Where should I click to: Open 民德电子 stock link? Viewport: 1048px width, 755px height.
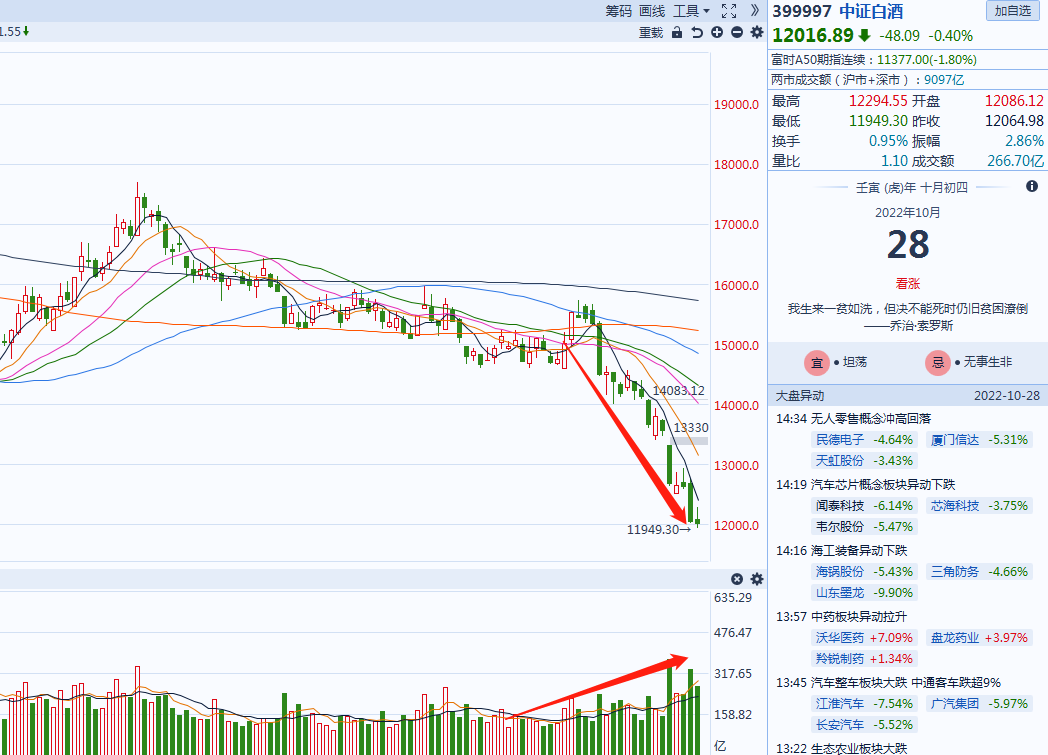(x=840, y=439)
